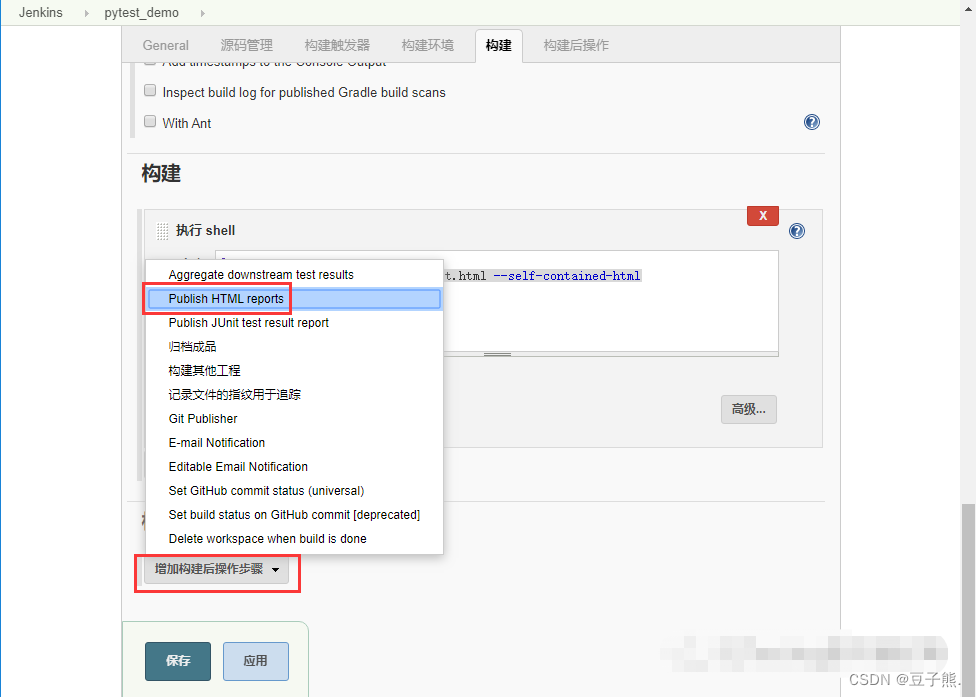This screenshot has height=697, width=976.
Task: Click the 执行 shell step title
Action: (205, 231)
